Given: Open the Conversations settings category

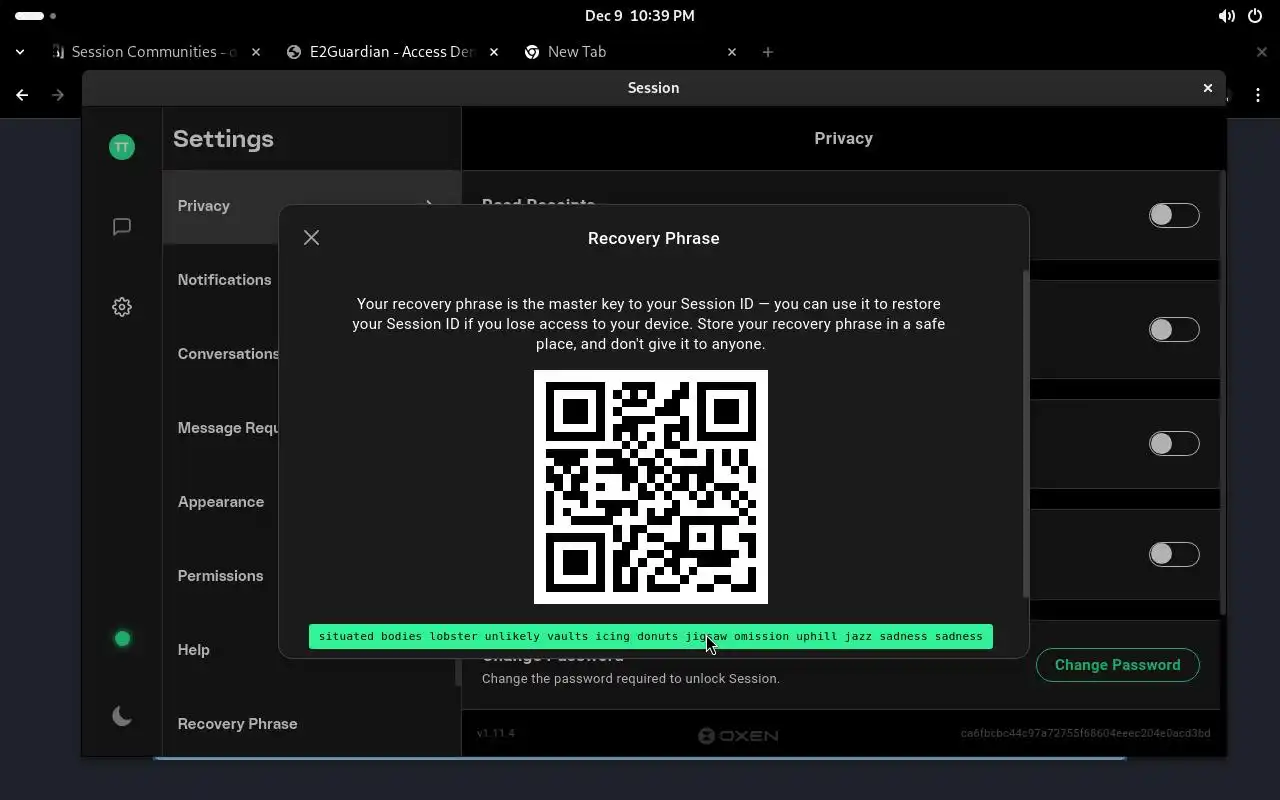Looking at the screenshot, I should [228, 354].
